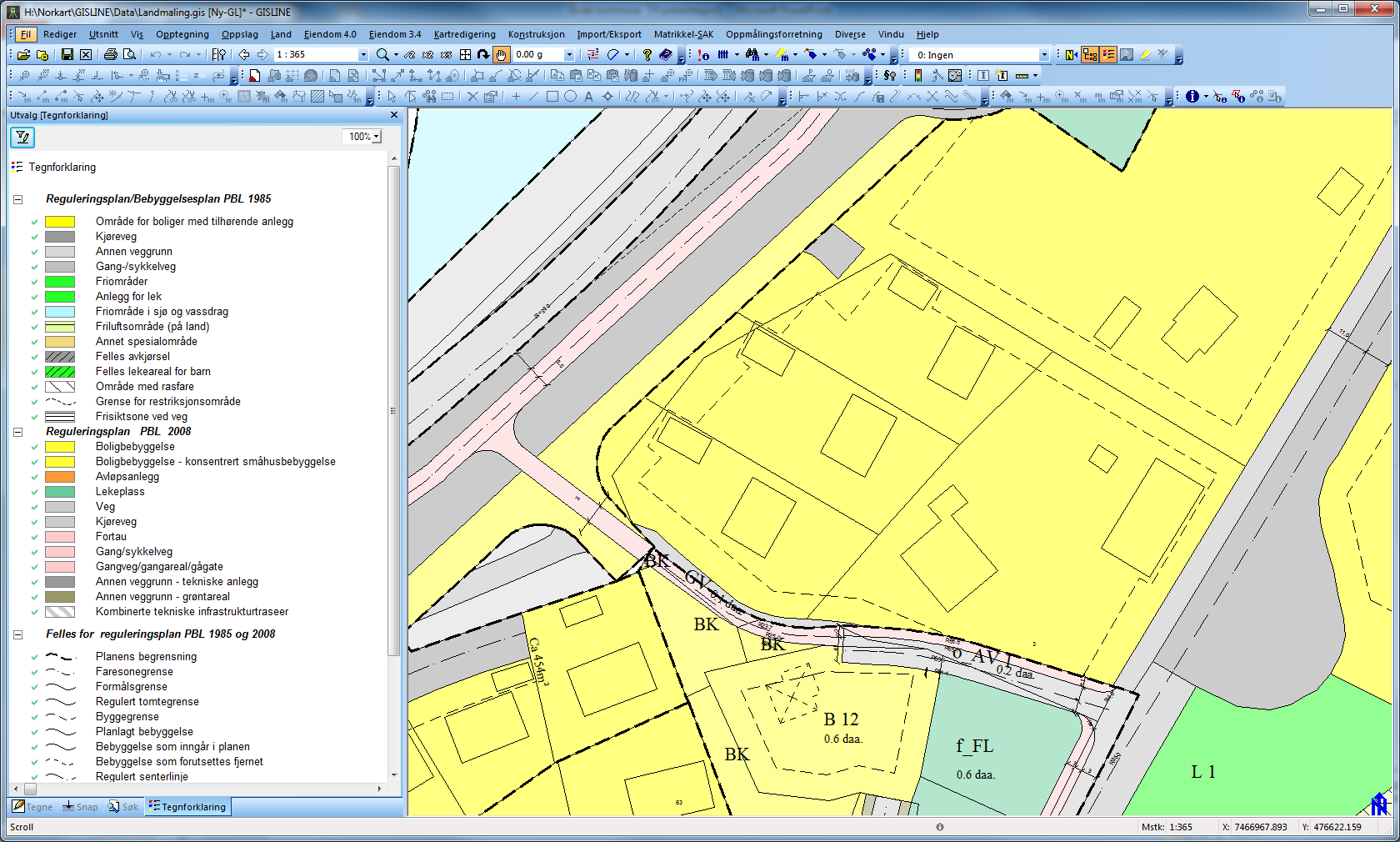
Task: Collapse Reguleringsplan PBL 2008 group
Action: [17, 432]
